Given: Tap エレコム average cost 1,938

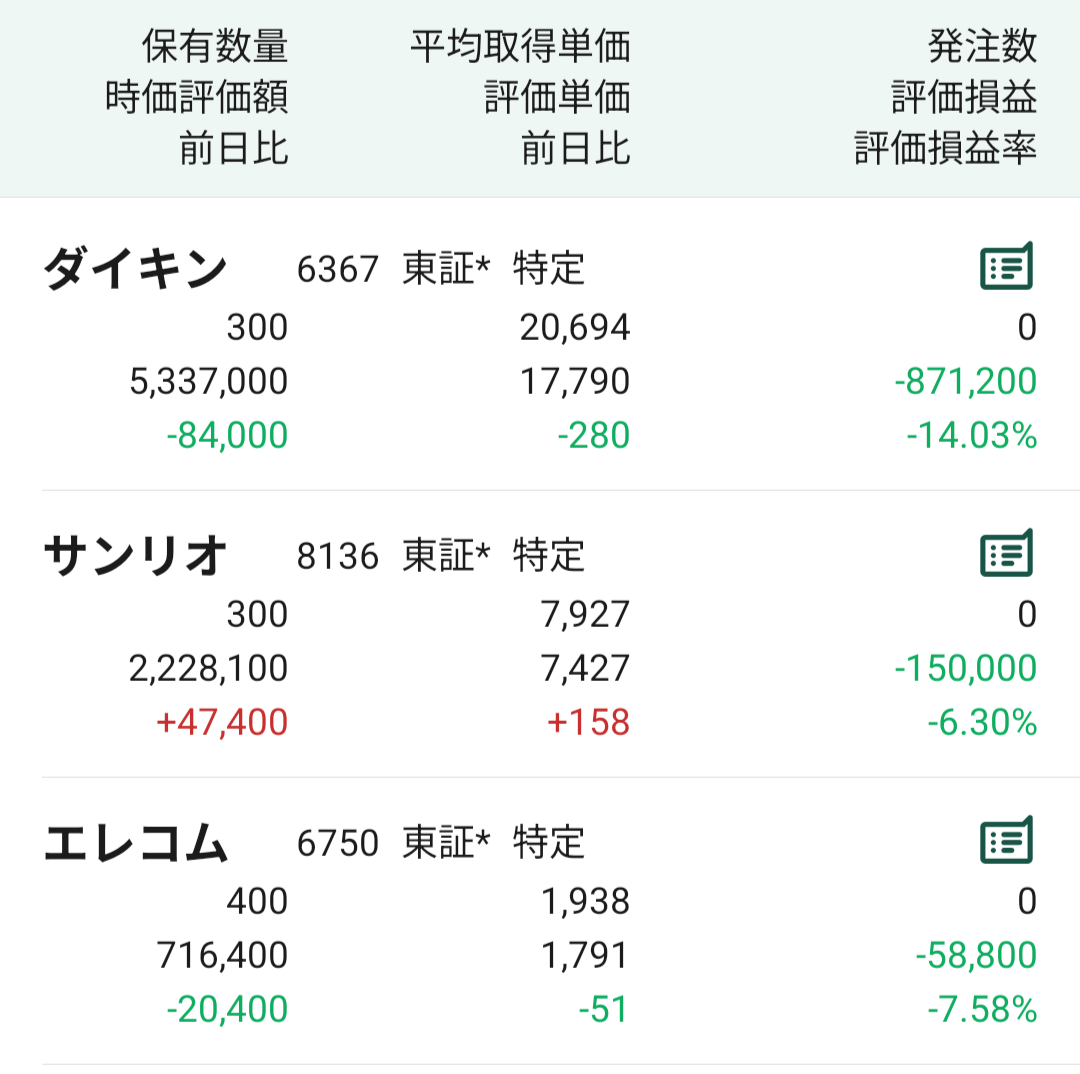Looking at the screenshot, I should click(x=586, y=902).
